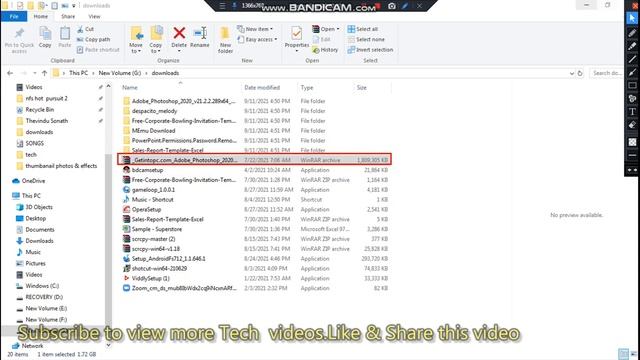The width and height of the screenshot is (640, 360).
Task: Select the despacito_melody folder
Action: point(154,111)
